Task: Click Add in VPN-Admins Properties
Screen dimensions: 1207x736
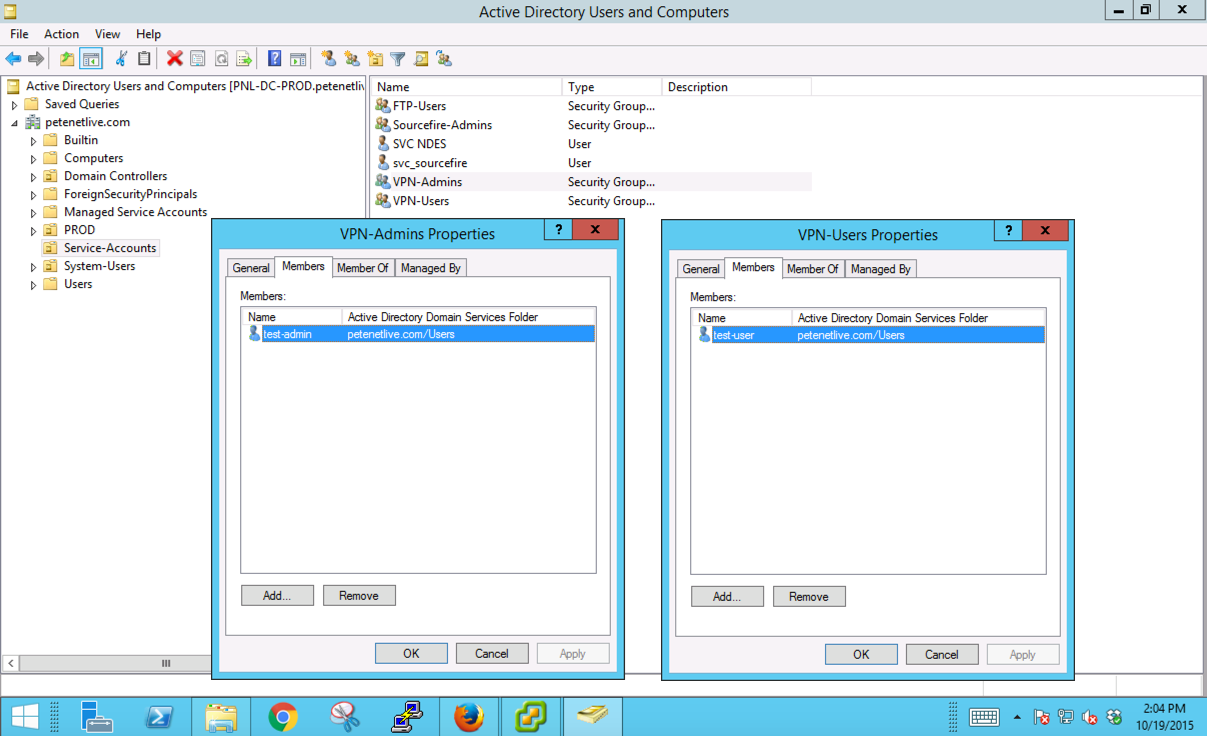Action: pyautogui.click(x=277, y=595)
